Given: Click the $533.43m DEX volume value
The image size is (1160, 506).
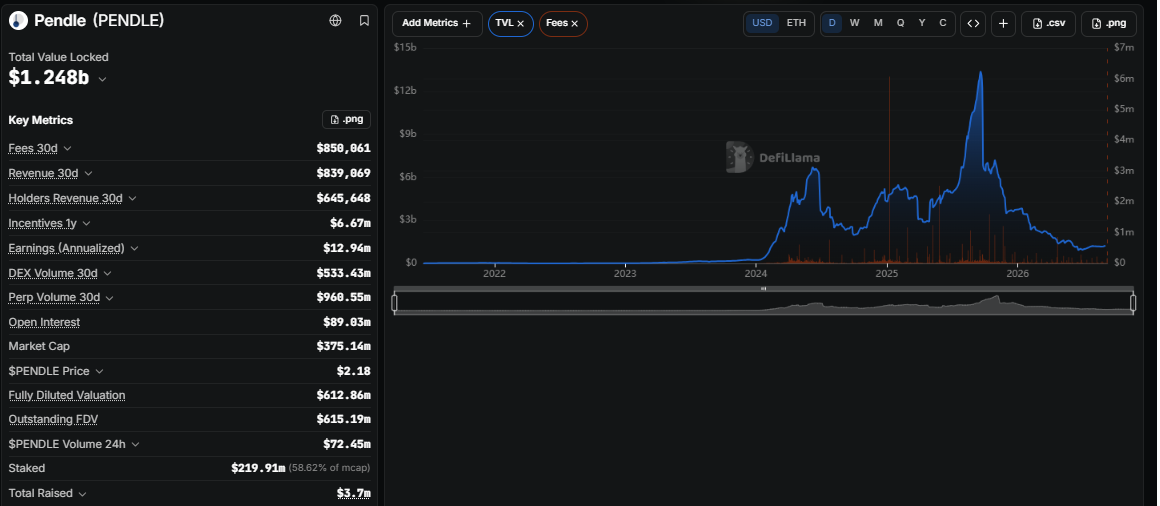Looking at the screenshot, I should point(343,273).
